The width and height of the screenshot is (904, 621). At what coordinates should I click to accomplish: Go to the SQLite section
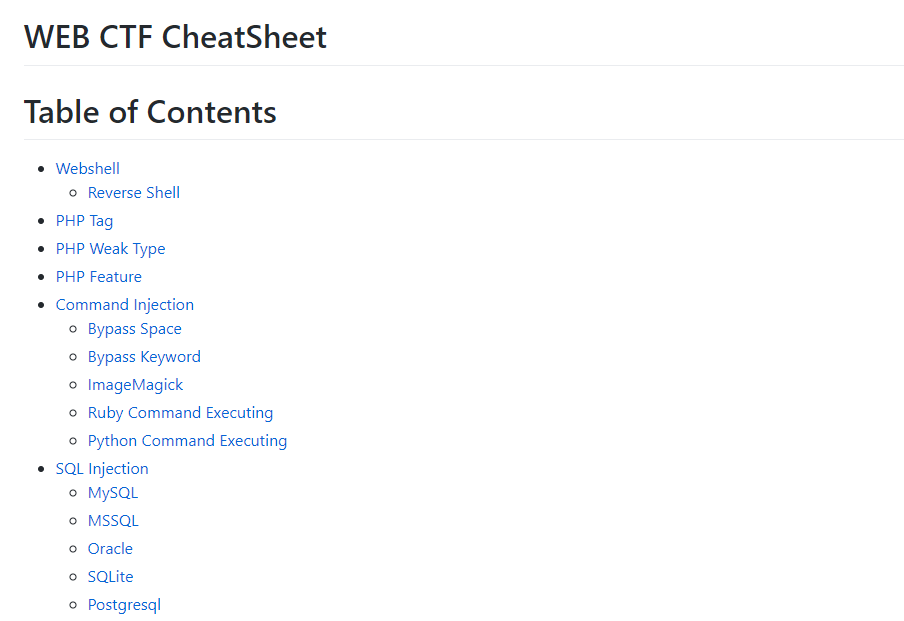[x=110, y=577]
